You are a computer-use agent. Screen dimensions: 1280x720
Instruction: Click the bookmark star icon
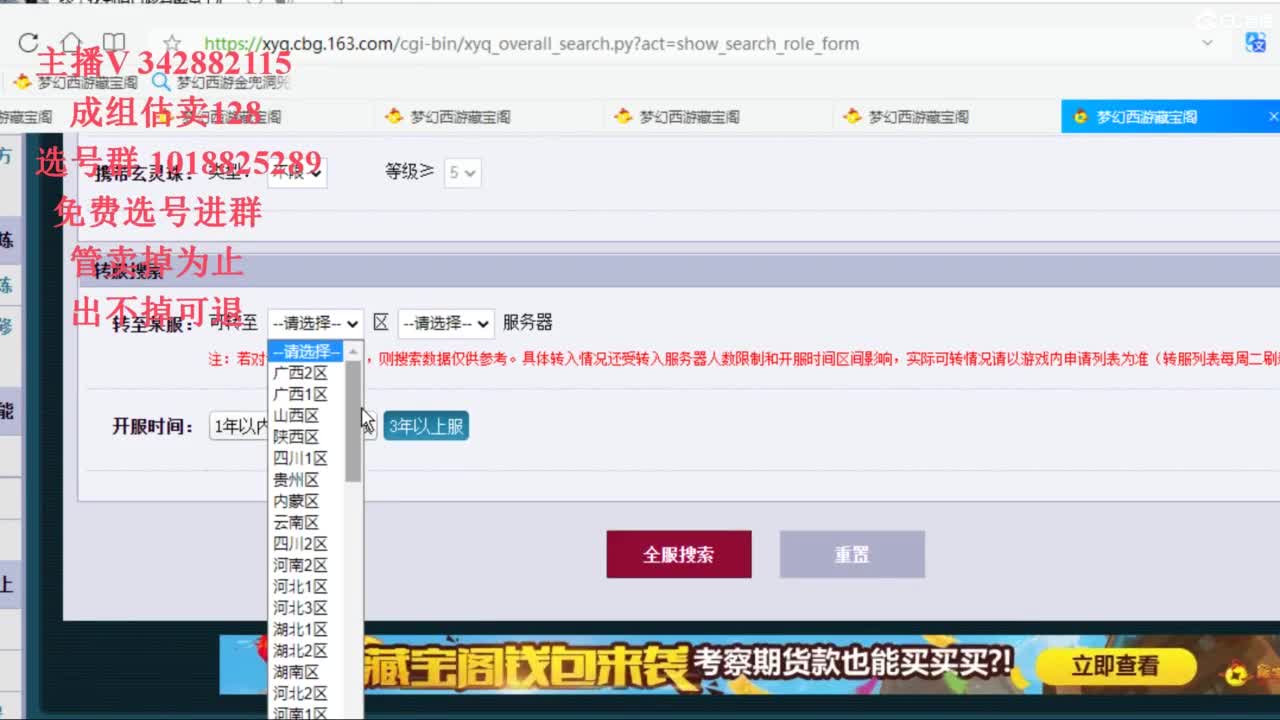(x=172, y=43)
